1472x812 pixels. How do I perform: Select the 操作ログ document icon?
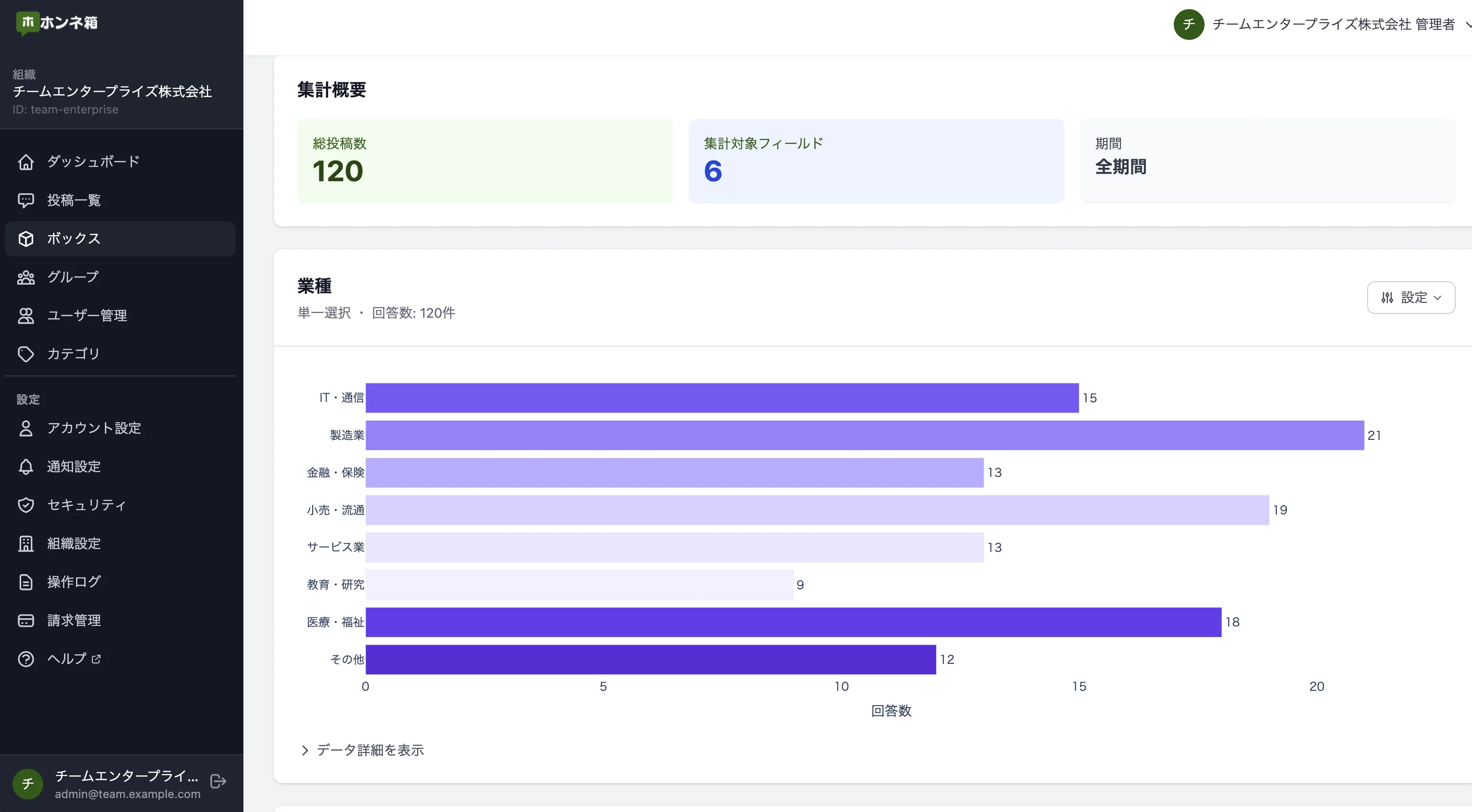[26, 581]
